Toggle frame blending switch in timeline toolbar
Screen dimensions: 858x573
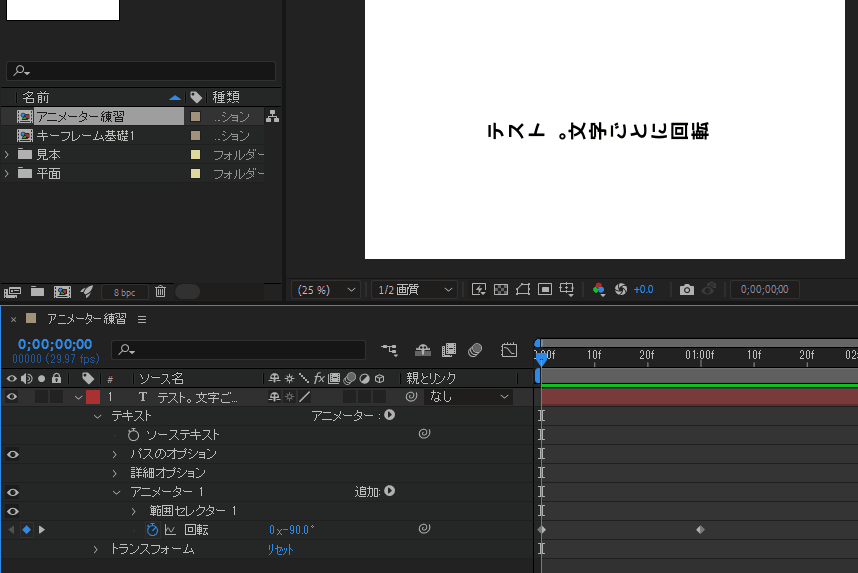[x=449, y=350]
